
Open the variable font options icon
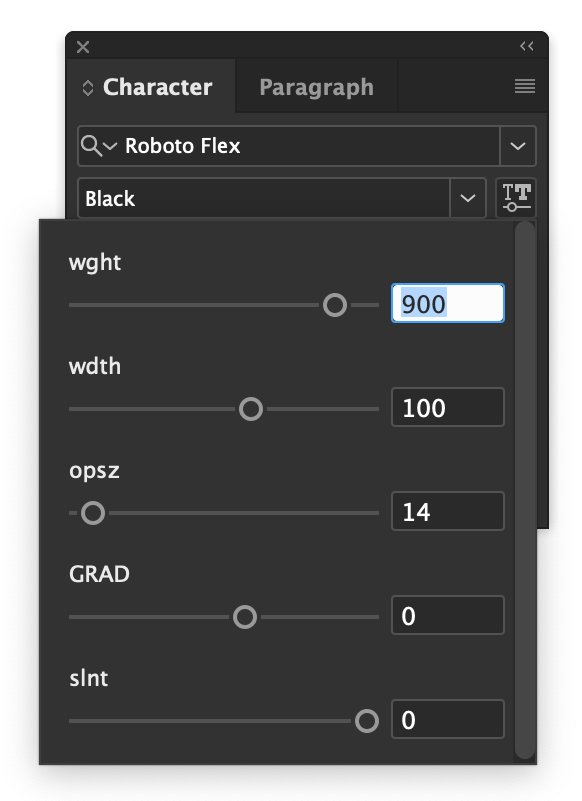(x=516, y=197)
